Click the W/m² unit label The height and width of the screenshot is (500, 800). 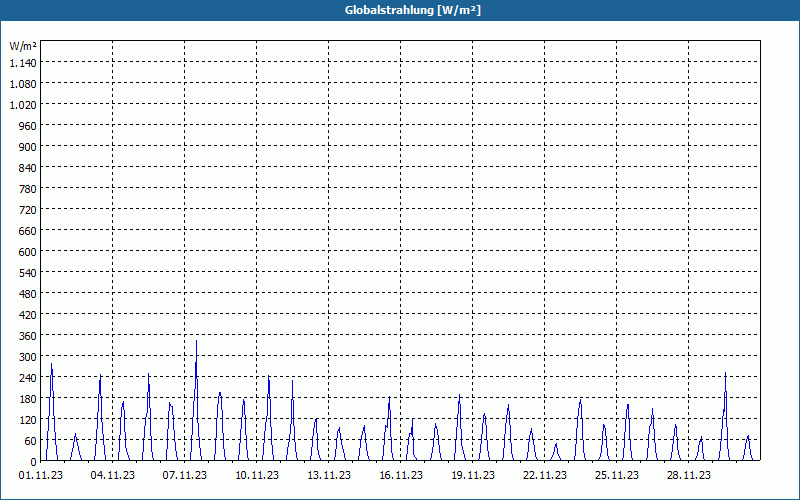click(23, 46)
